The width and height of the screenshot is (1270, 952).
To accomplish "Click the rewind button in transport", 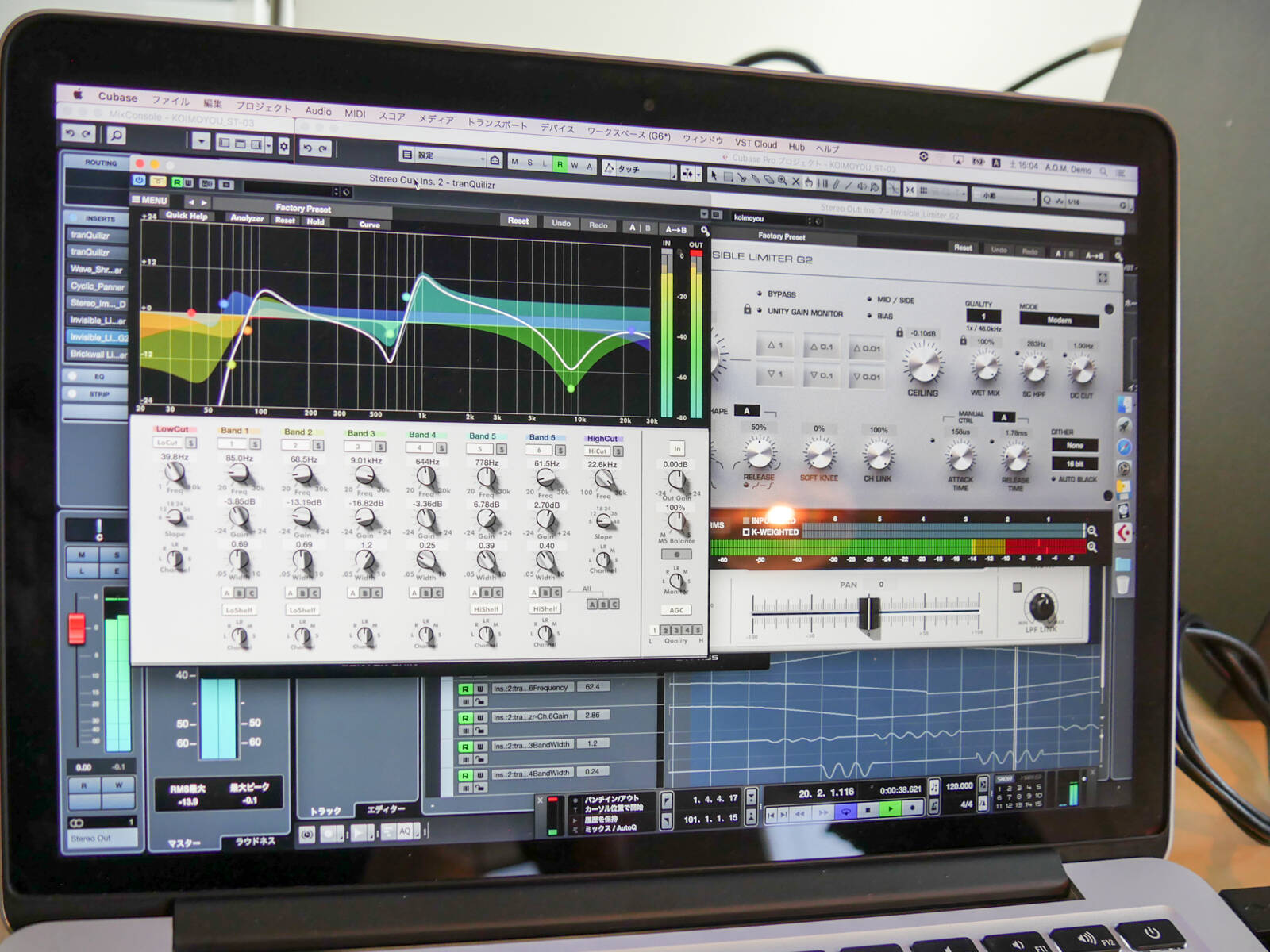I will click(x=801, y=814).
